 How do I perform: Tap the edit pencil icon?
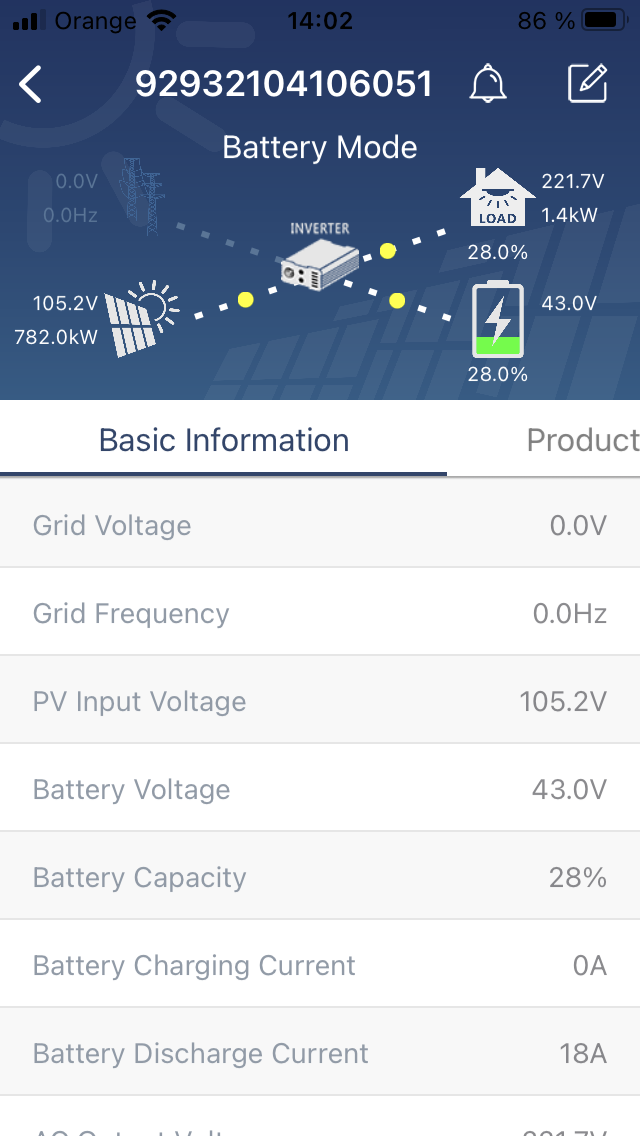[x=587, y=85]
